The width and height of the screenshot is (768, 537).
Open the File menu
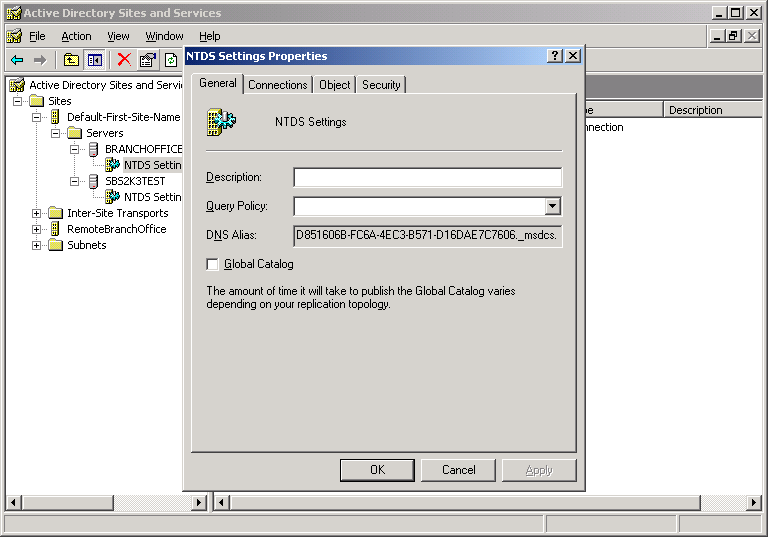click(37, 36)
